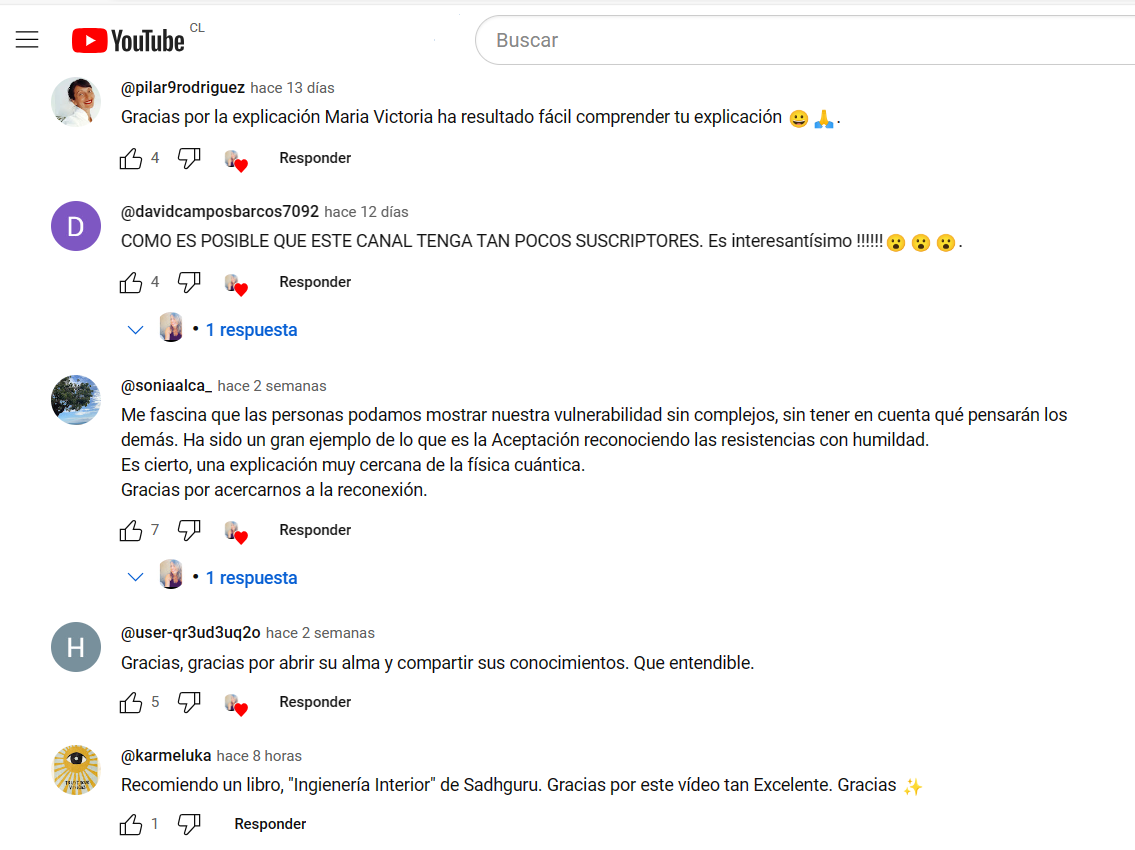Like the comment by @pilar9rodriguez
Image resolution: width=1135 pixels, height=850 pixels.
coord(131,159)
